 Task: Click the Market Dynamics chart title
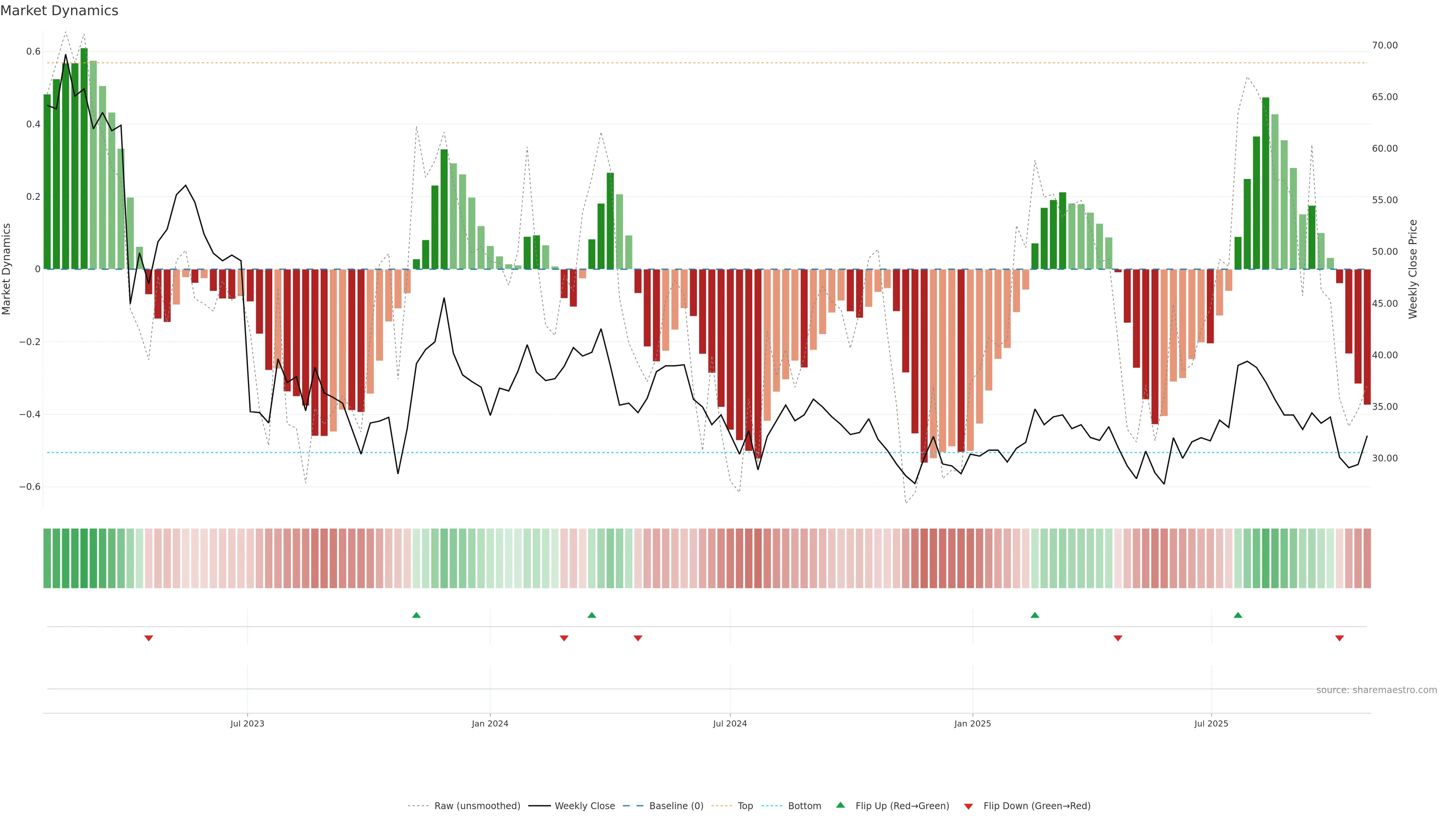point(60,11)
